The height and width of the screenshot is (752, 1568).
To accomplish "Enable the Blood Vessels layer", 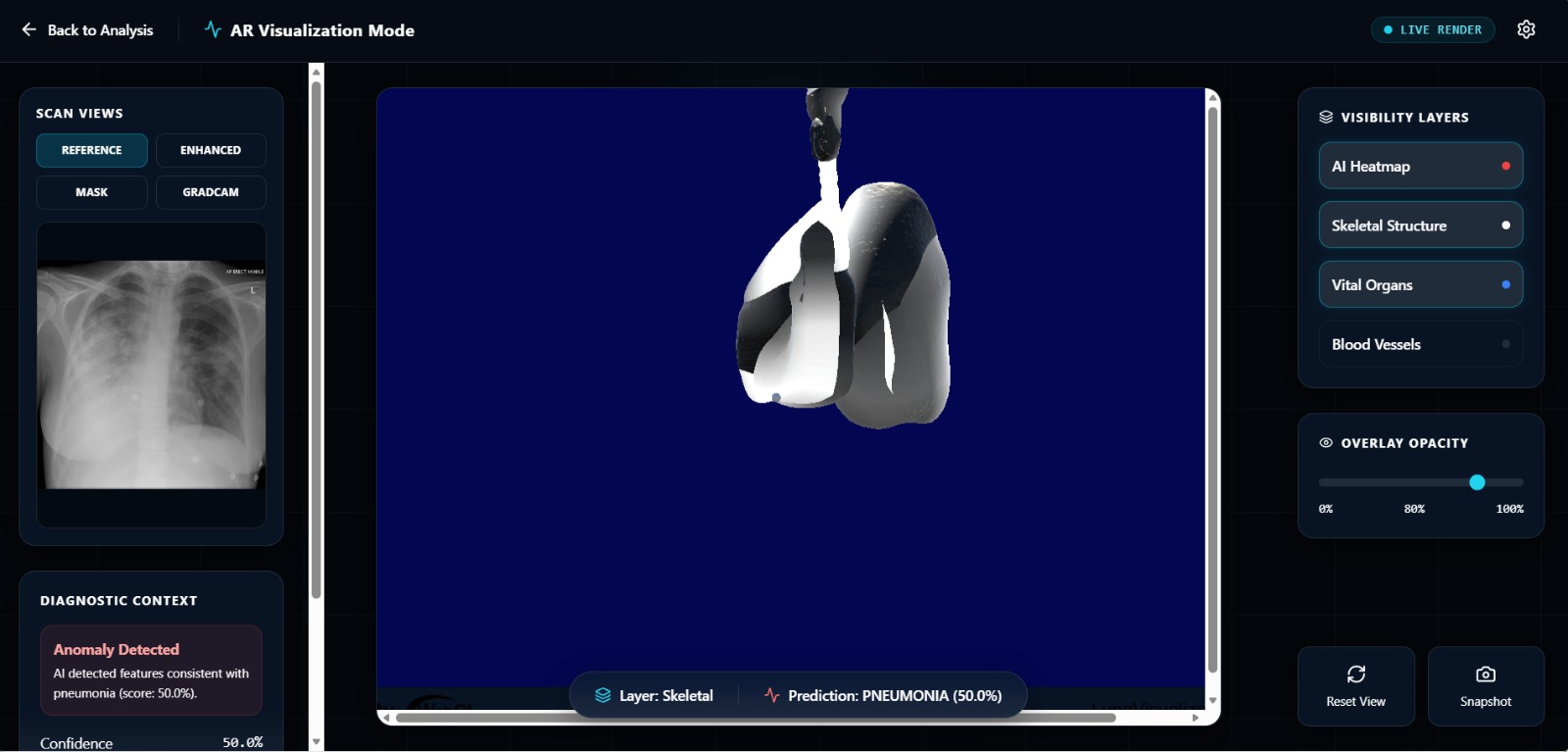I will click(1421, 344).
